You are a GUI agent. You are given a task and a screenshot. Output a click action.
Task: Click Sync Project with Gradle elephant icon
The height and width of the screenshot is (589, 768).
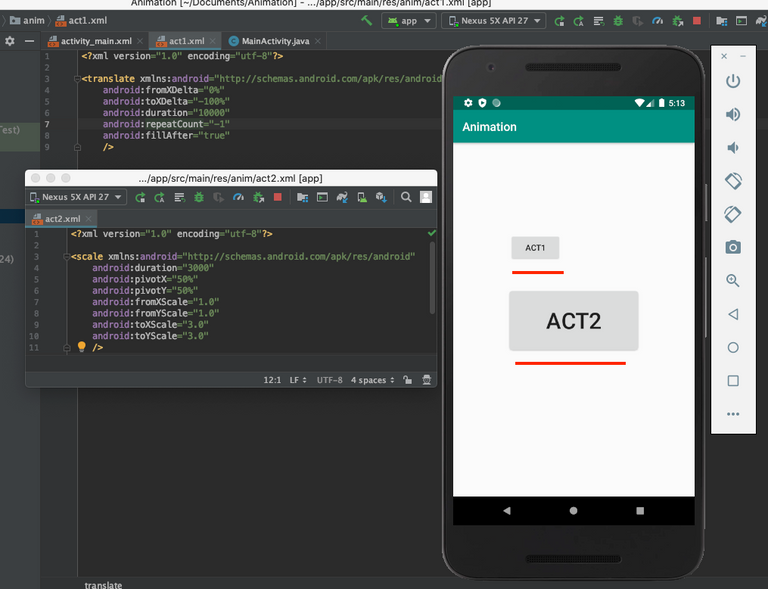tap(342, 197)
